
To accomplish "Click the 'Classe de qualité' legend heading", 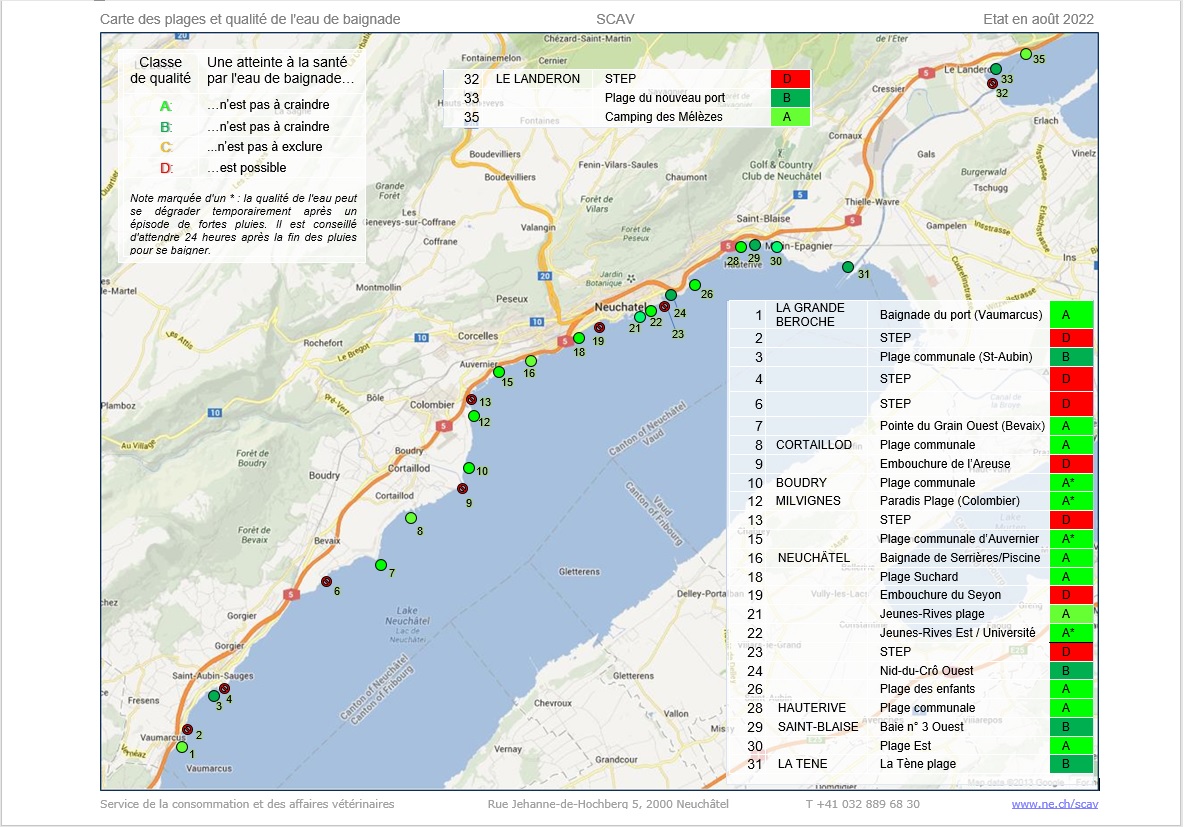I will tap(161, 69).
